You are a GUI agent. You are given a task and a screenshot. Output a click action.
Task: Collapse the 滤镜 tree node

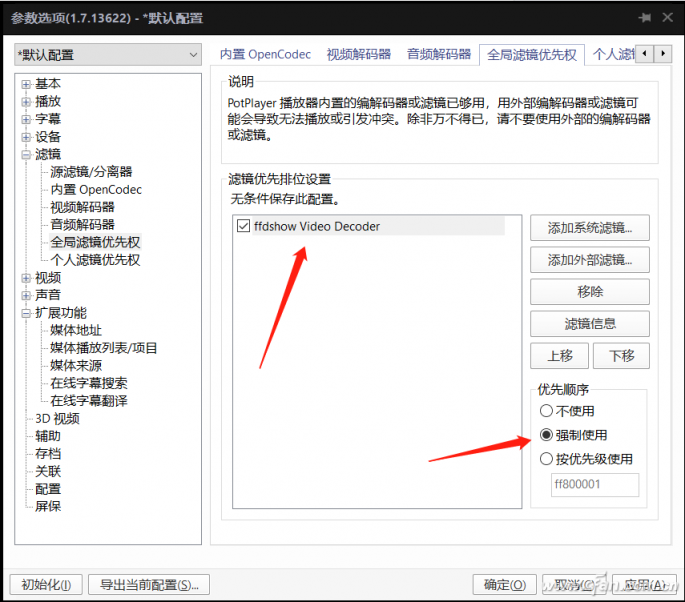pyautogui.click(x=26, y=155)
